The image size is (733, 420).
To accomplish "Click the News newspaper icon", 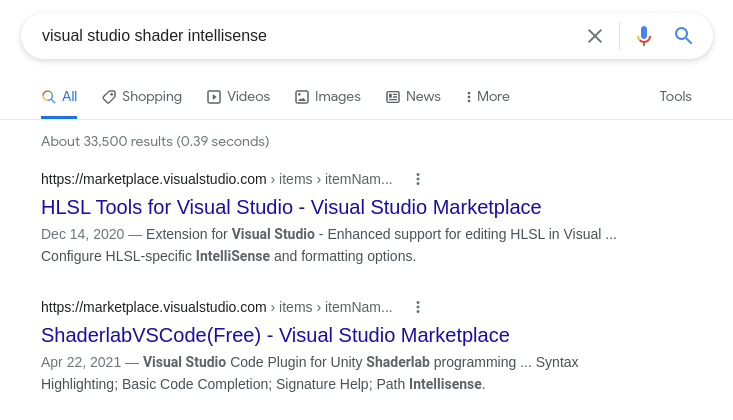I will pyautogui.click(x=393, y=97).
